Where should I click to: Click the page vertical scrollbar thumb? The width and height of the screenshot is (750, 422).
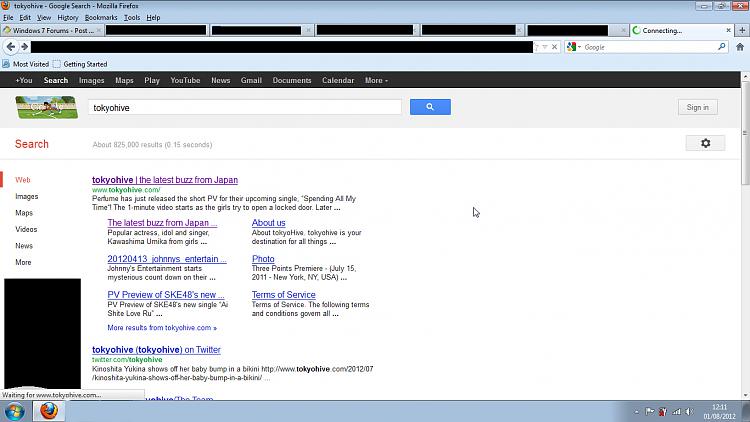(x=745, y=133)
